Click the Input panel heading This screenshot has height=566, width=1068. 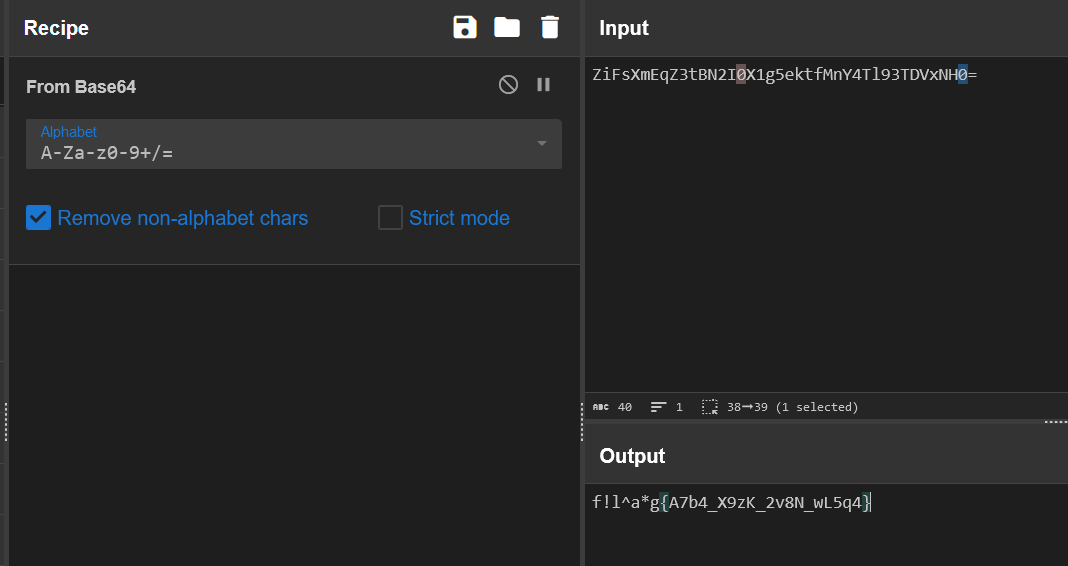point(624,28)
